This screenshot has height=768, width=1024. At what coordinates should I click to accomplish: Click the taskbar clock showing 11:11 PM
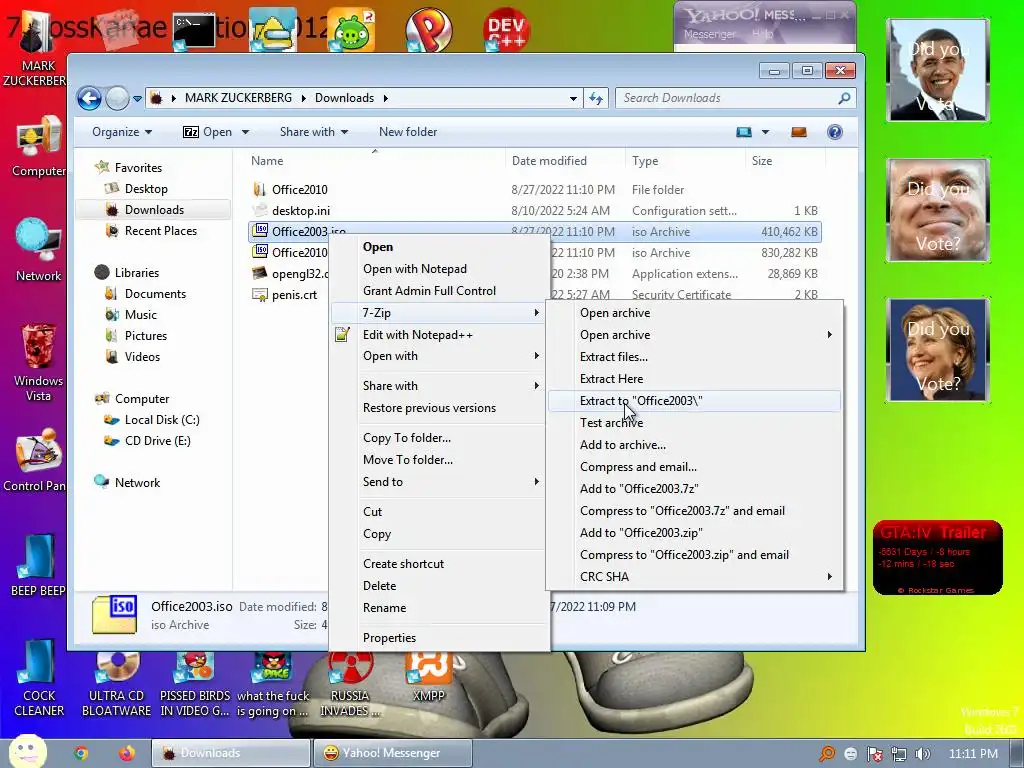tap(973, 754)
